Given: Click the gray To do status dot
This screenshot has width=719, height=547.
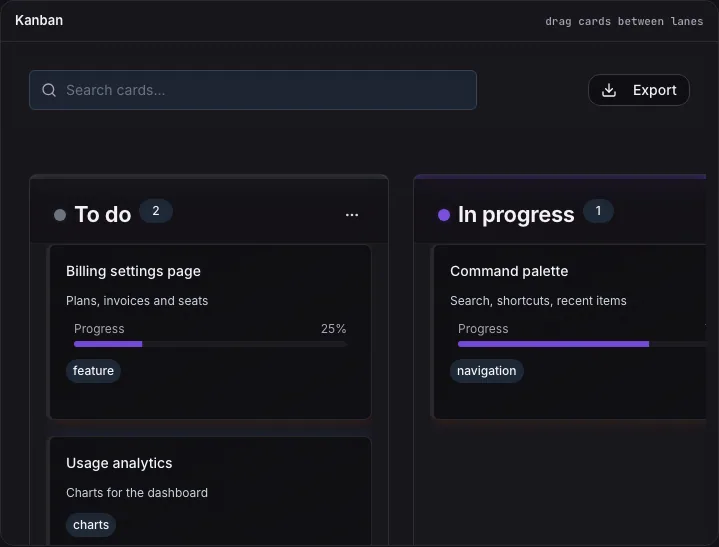Looking at the screenshot, I should 60,215.
